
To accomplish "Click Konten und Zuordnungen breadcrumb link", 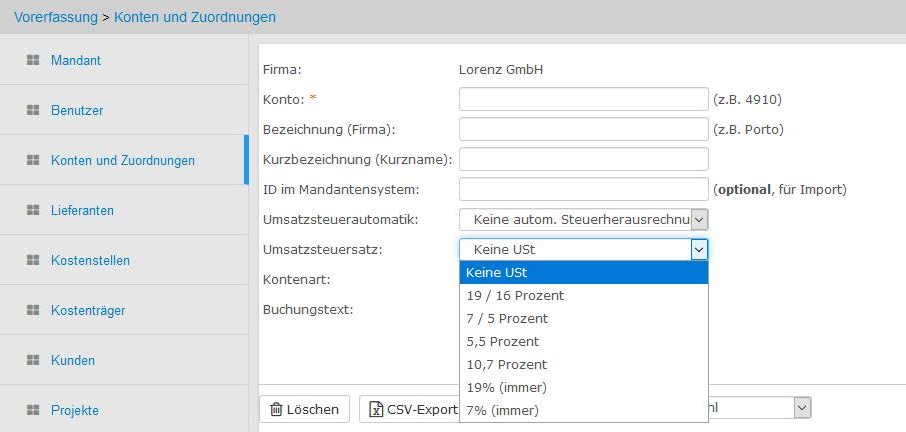I will (195, 17).
